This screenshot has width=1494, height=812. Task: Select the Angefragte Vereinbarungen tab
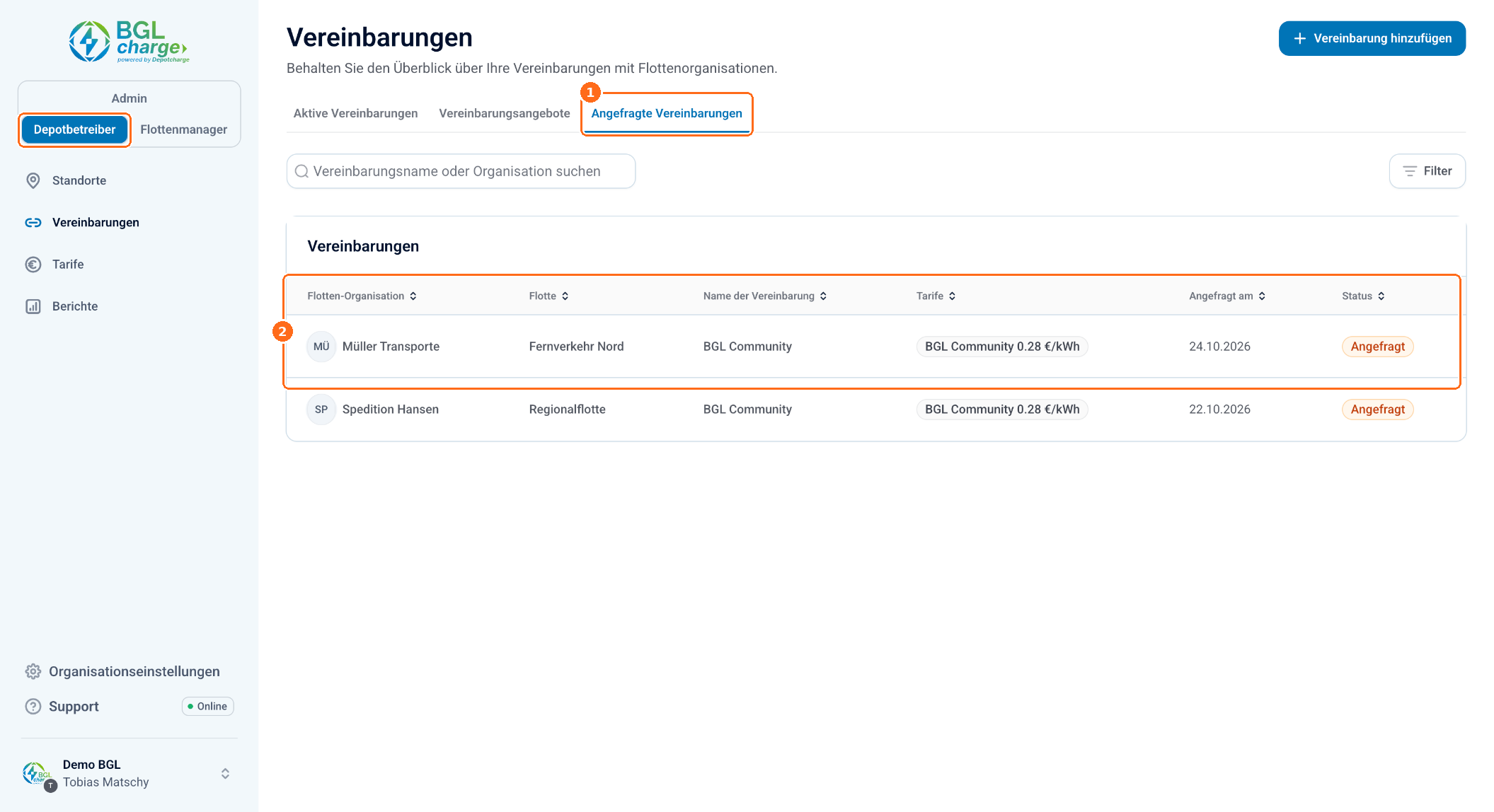pos(667,113)
